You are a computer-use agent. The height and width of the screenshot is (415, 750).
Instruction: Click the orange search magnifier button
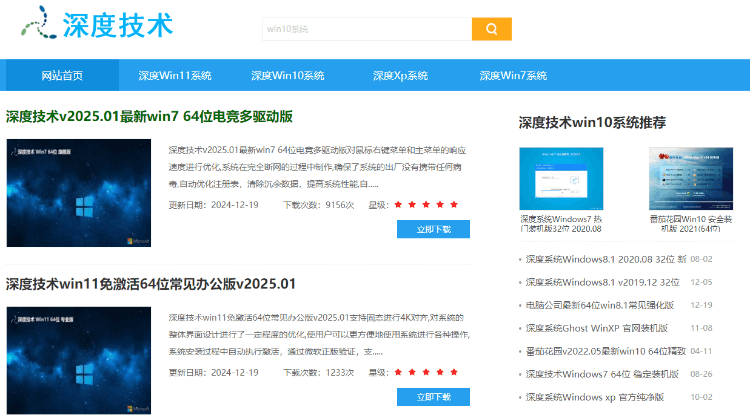click(x=492, y=29)
